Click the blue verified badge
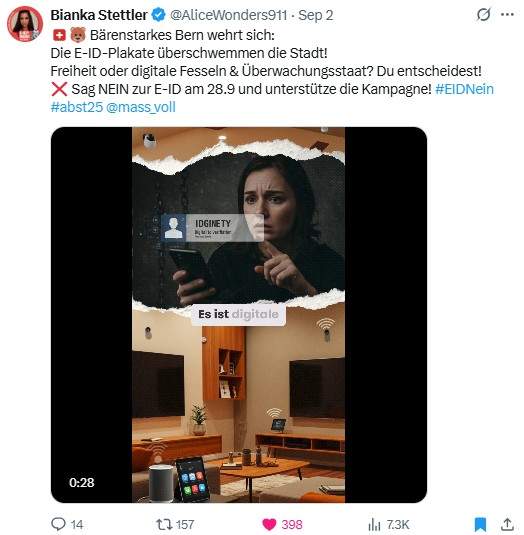 coord(159,15)
